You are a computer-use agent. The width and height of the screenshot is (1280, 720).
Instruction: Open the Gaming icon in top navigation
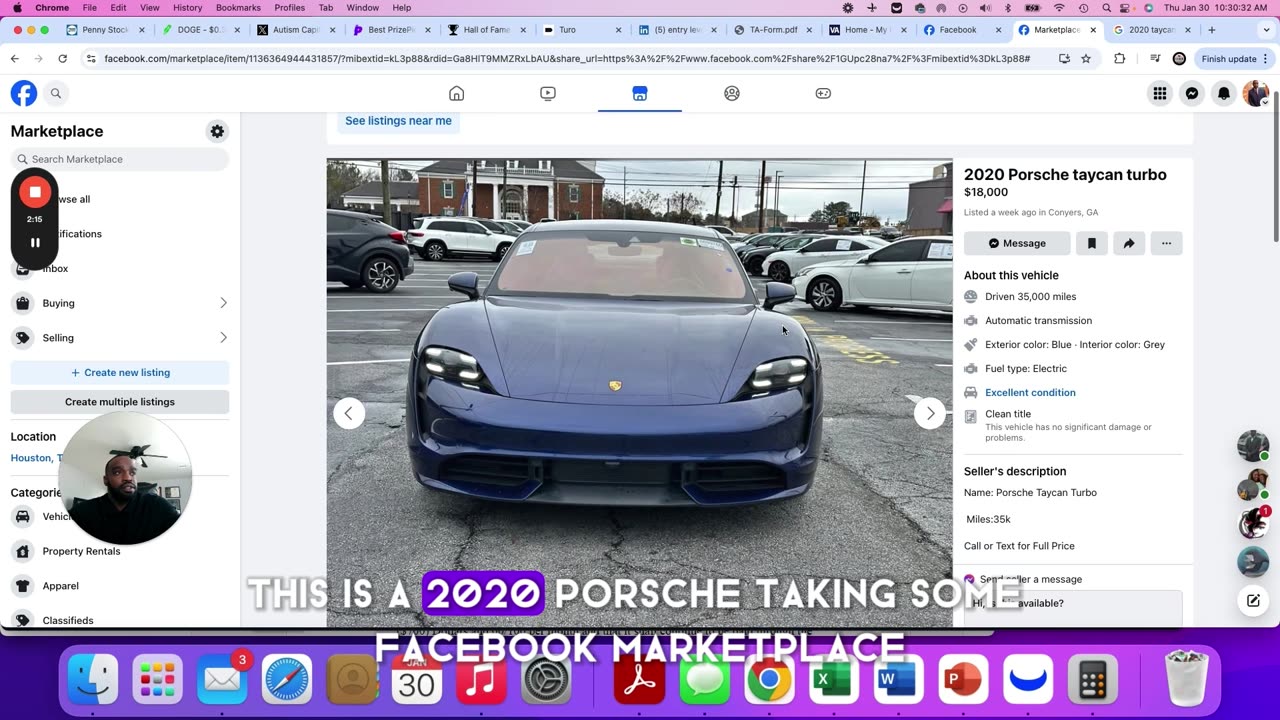pos(823,93)
